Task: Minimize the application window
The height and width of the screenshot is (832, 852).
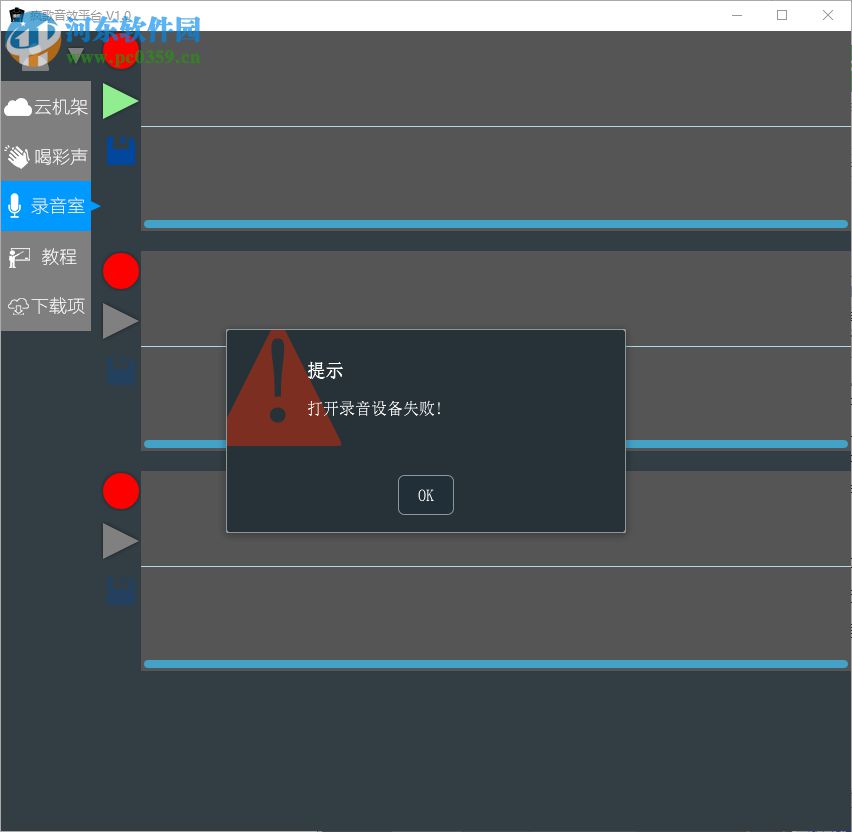Action: click(737, 15)
